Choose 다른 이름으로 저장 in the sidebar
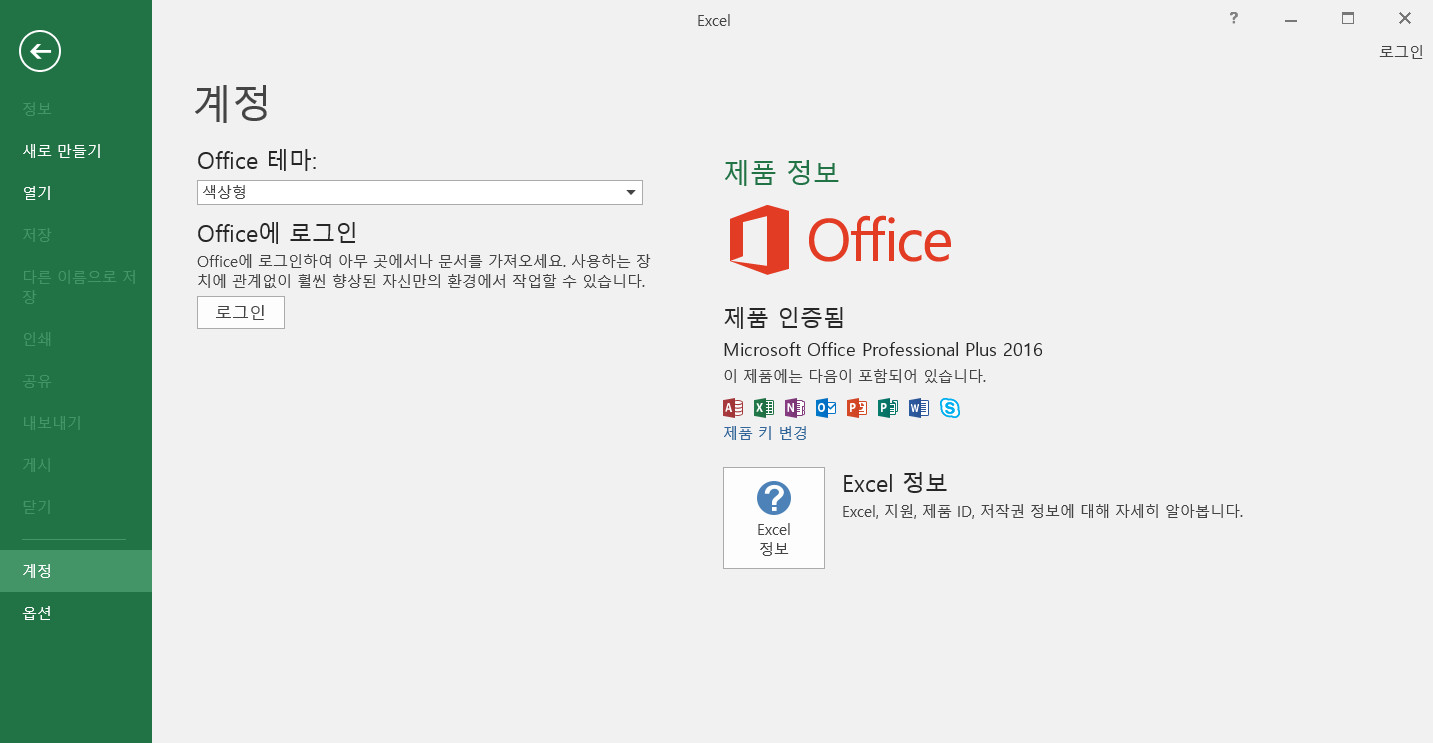The image size is (1433, 743). (76, 286)
